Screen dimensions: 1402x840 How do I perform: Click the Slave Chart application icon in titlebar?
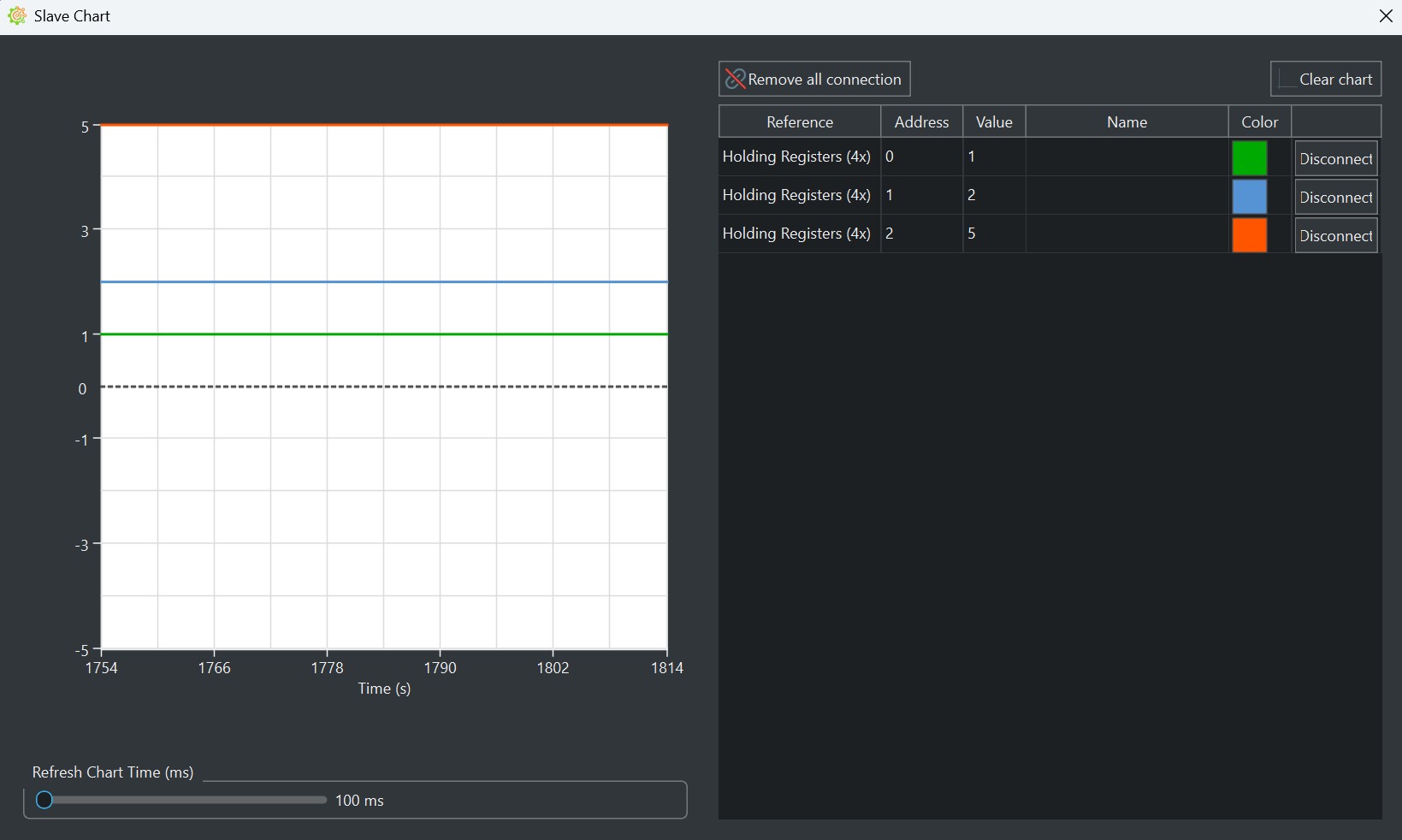17,15
